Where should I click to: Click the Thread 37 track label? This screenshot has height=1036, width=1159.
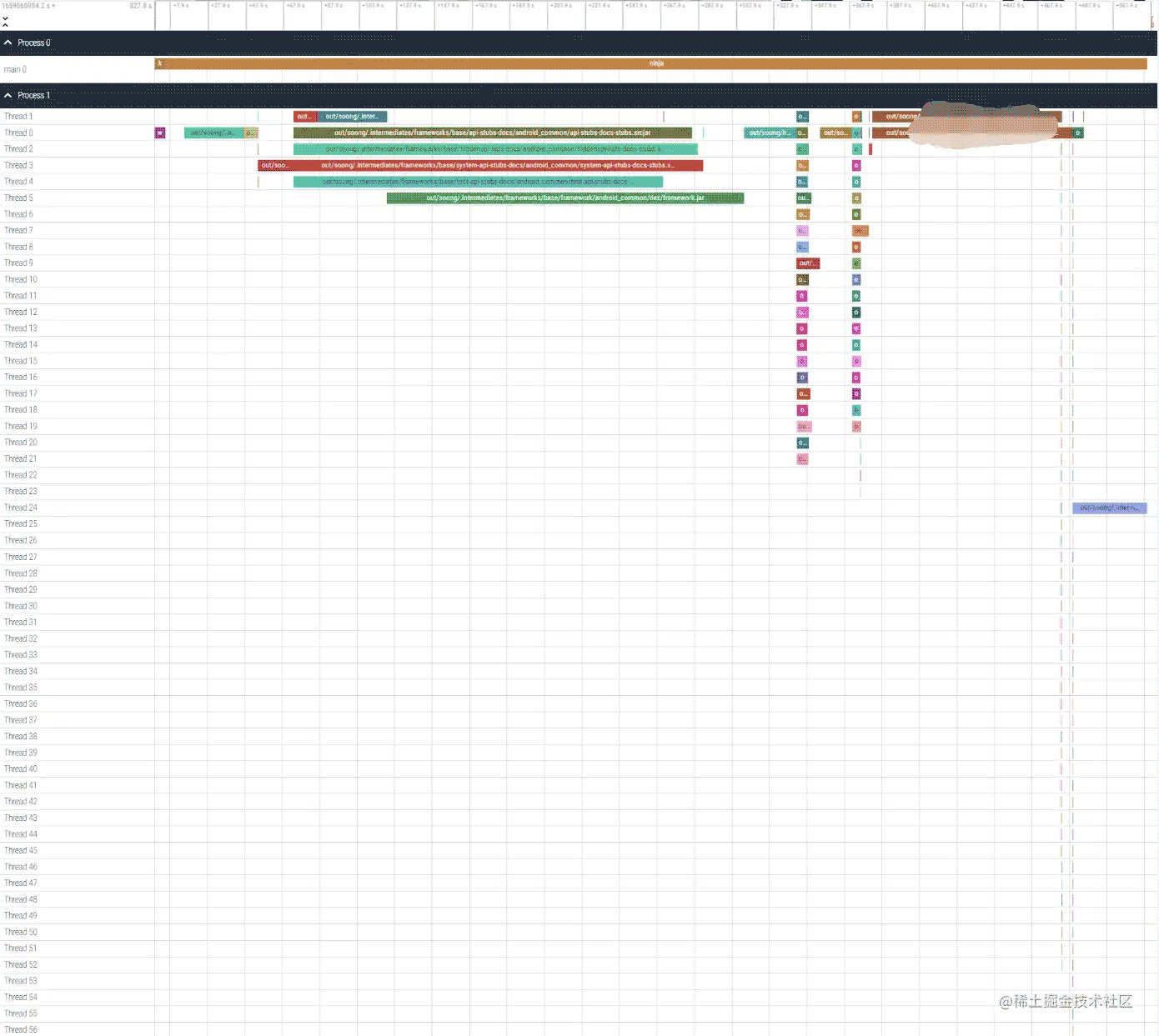[21, 720]
